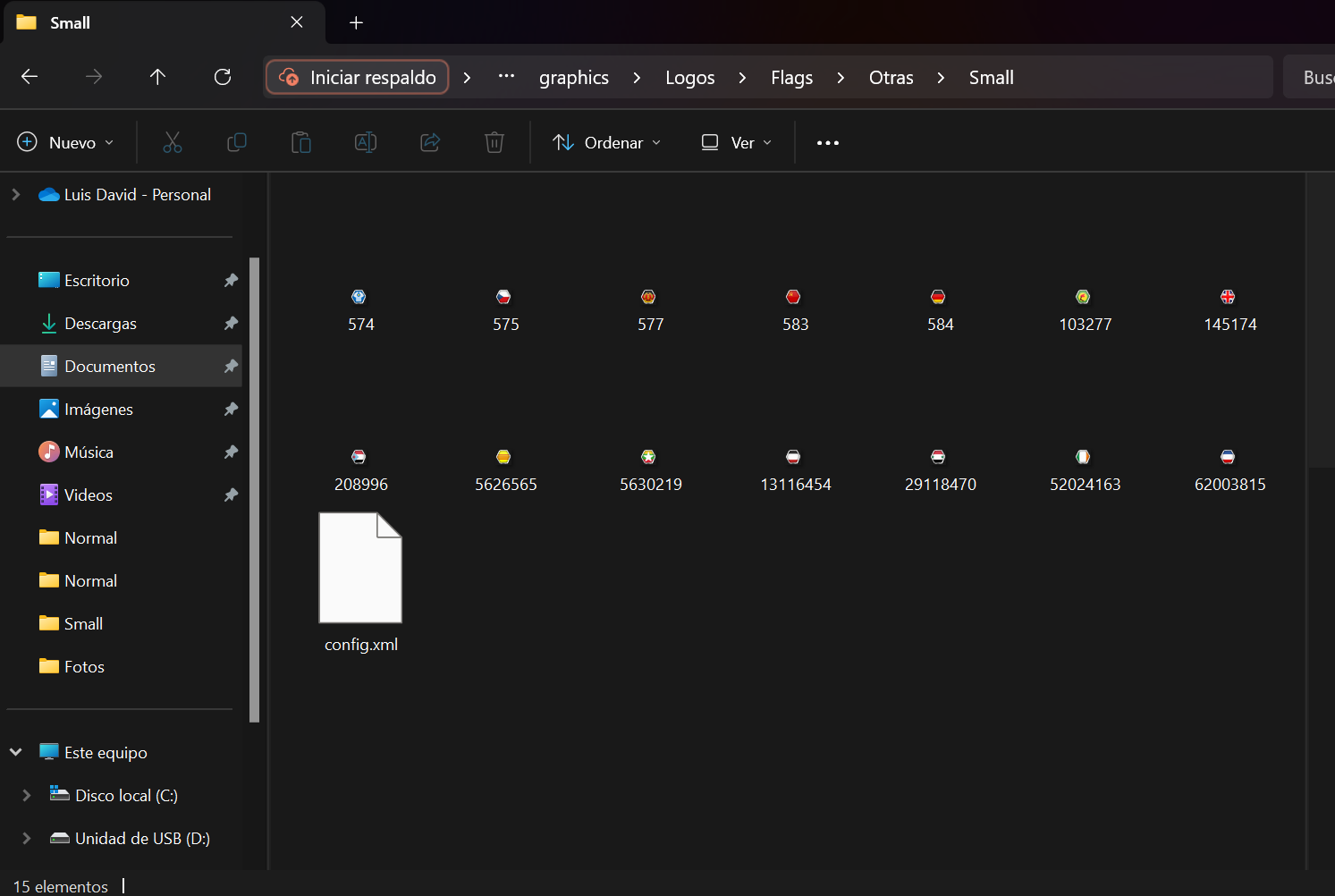Click the Copy icon in toolbar
Image resolution: width=1335 pixels, height=896 pixels.
pos(237,142)
